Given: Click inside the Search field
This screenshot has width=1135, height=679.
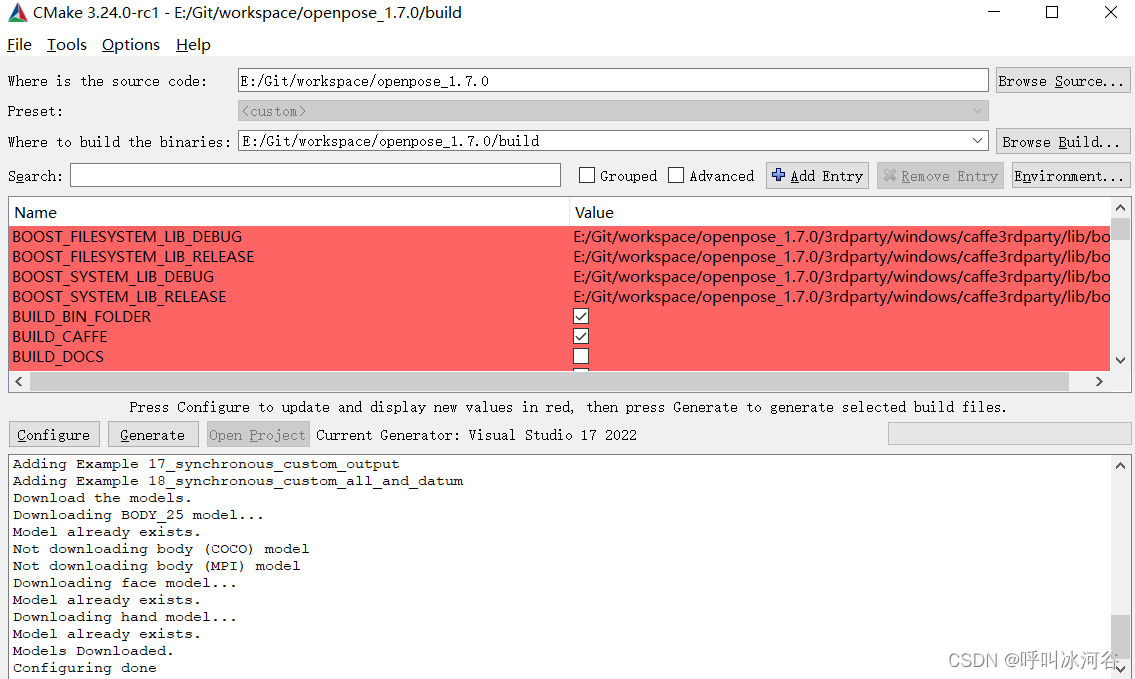Looking at the screenshot, I should tap(315, 175).
